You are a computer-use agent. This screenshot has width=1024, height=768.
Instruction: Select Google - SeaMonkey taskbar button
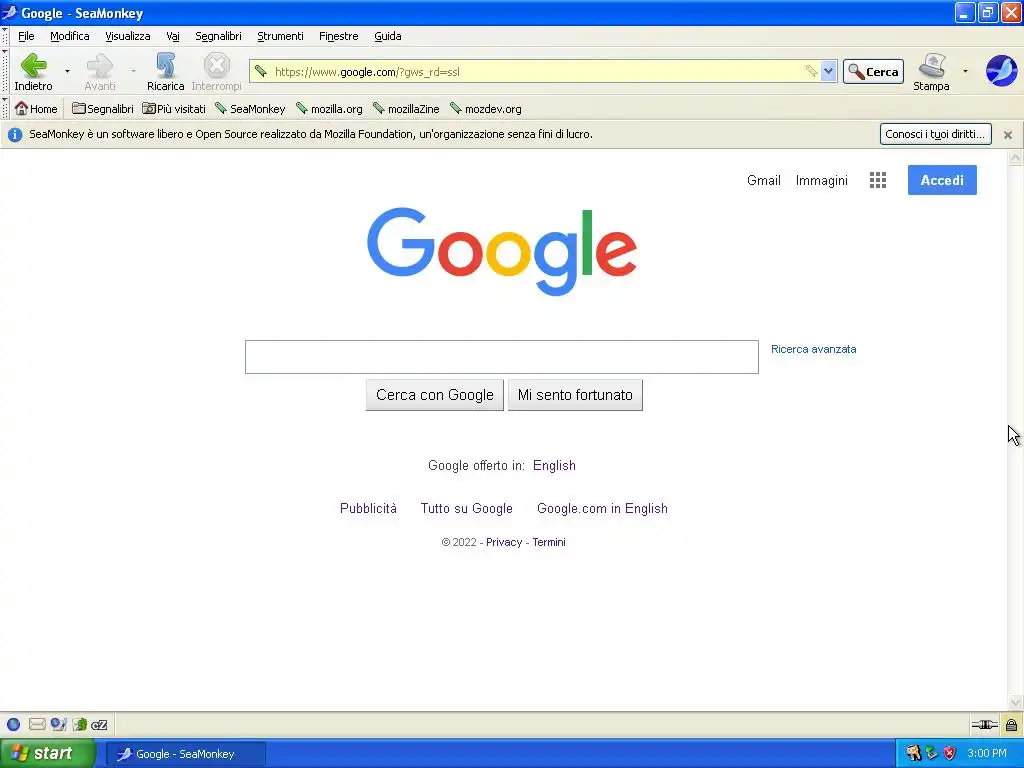(185, 754)
